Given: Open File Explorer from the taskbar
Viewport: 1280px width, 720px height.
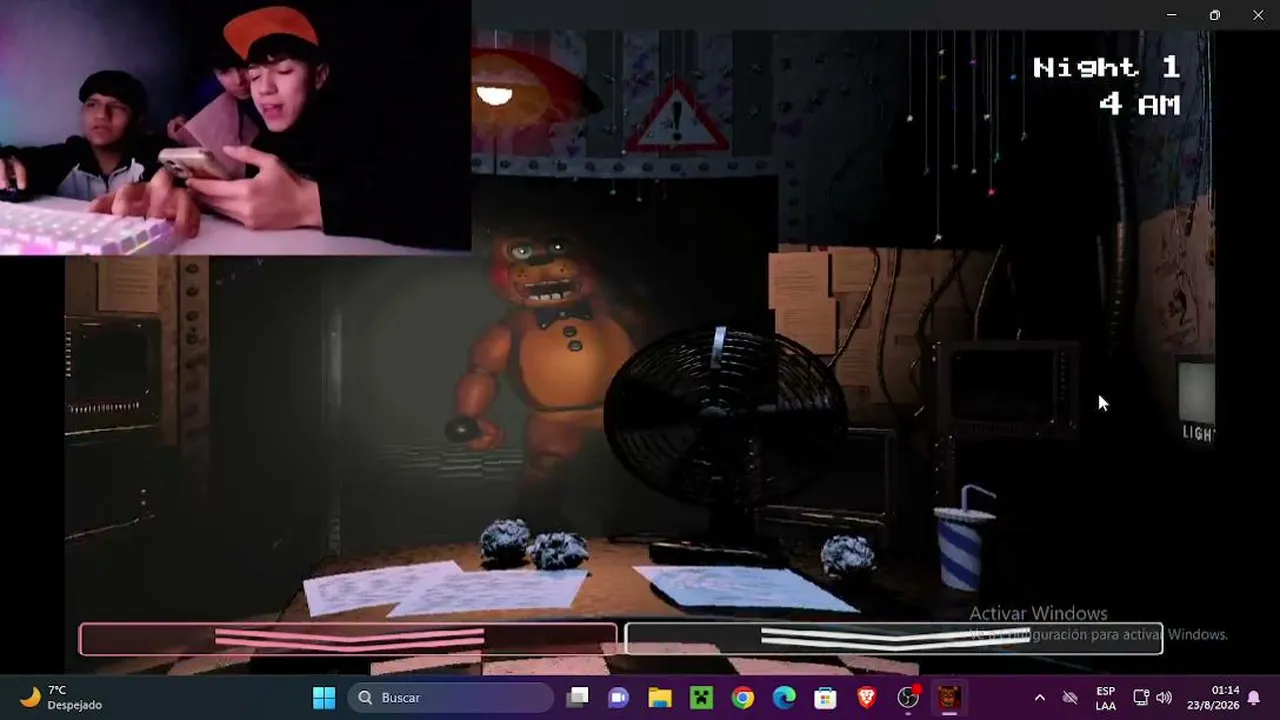Looking at the screenshot, I should pos(659,698).
